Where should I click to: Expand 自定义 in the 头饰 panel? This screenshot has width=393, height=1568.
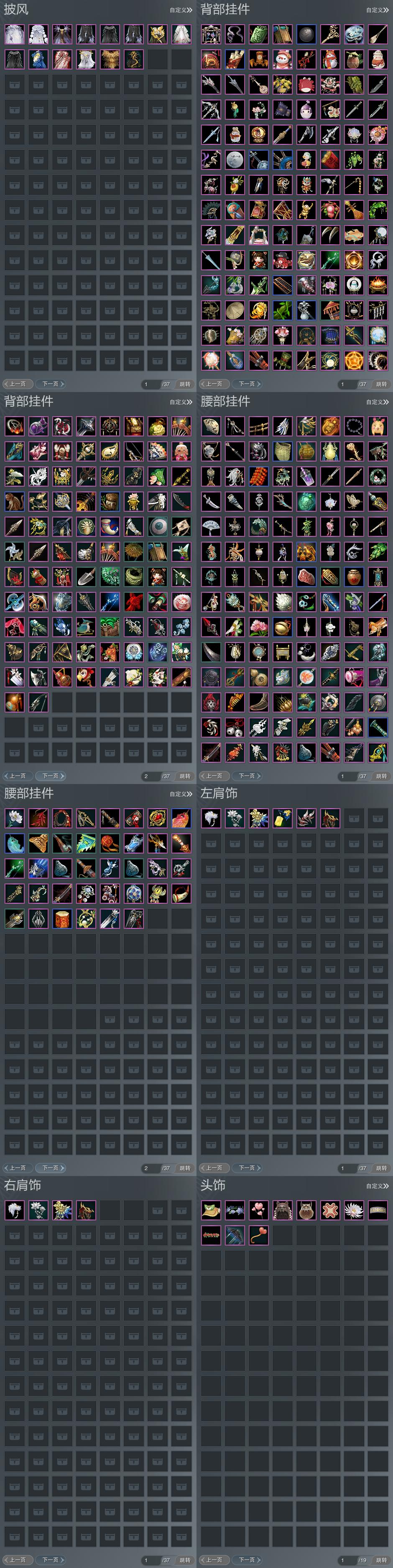click(x=377, y=1186)
